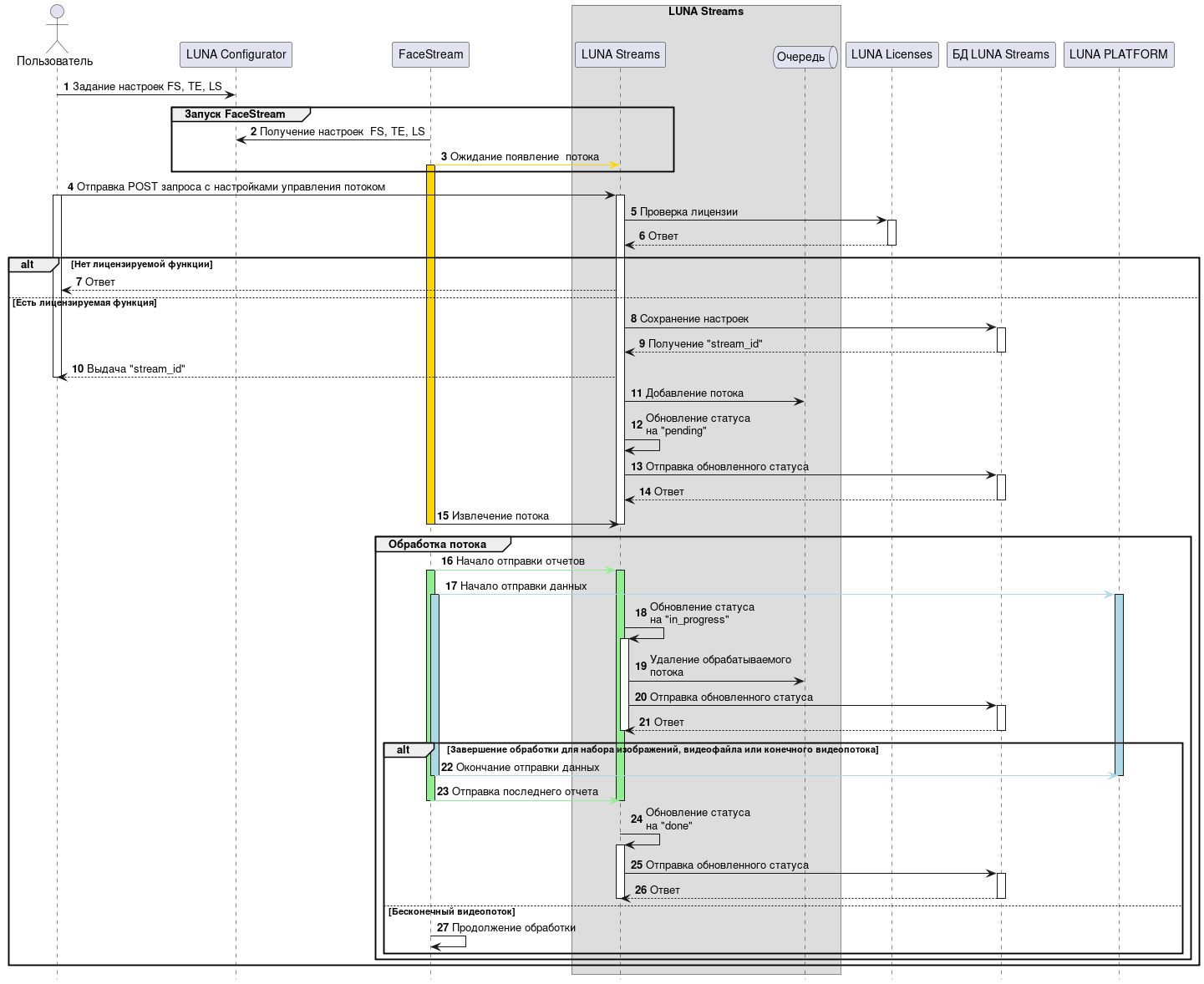Click the Очередь queue shape
This screenshot has width=1204, height=984.
tap(805, 57)
